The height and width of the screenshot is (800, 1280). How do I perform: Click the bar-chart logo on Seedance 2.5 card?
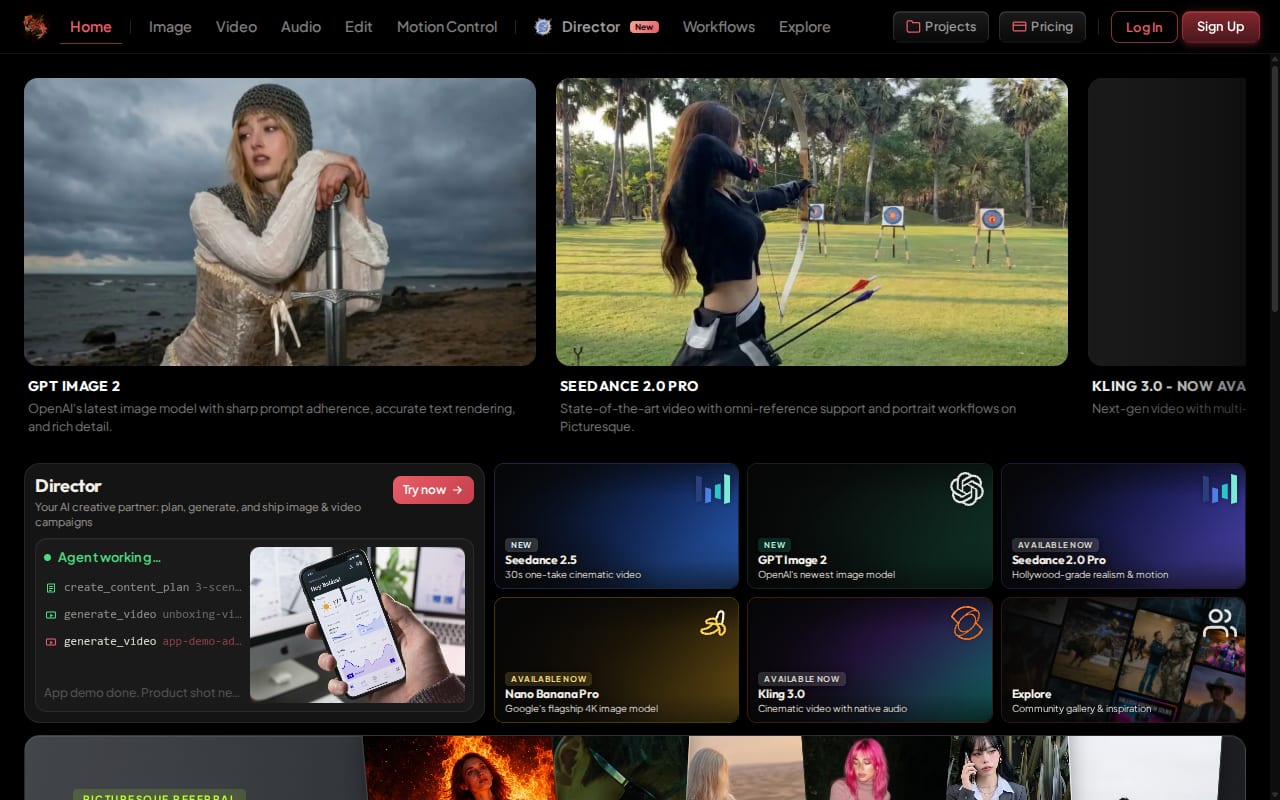tap(713, 489)
